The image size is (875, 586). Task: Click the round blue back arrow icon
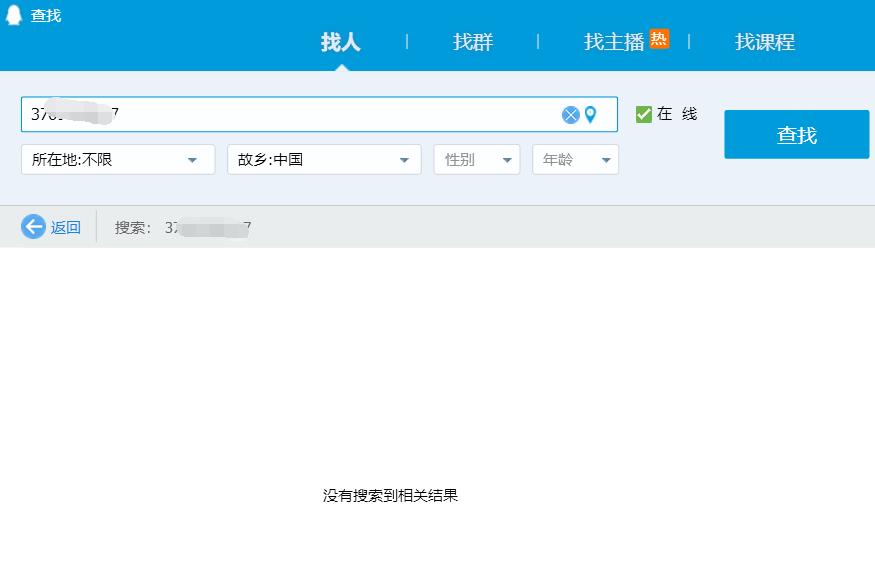[33, 227]
